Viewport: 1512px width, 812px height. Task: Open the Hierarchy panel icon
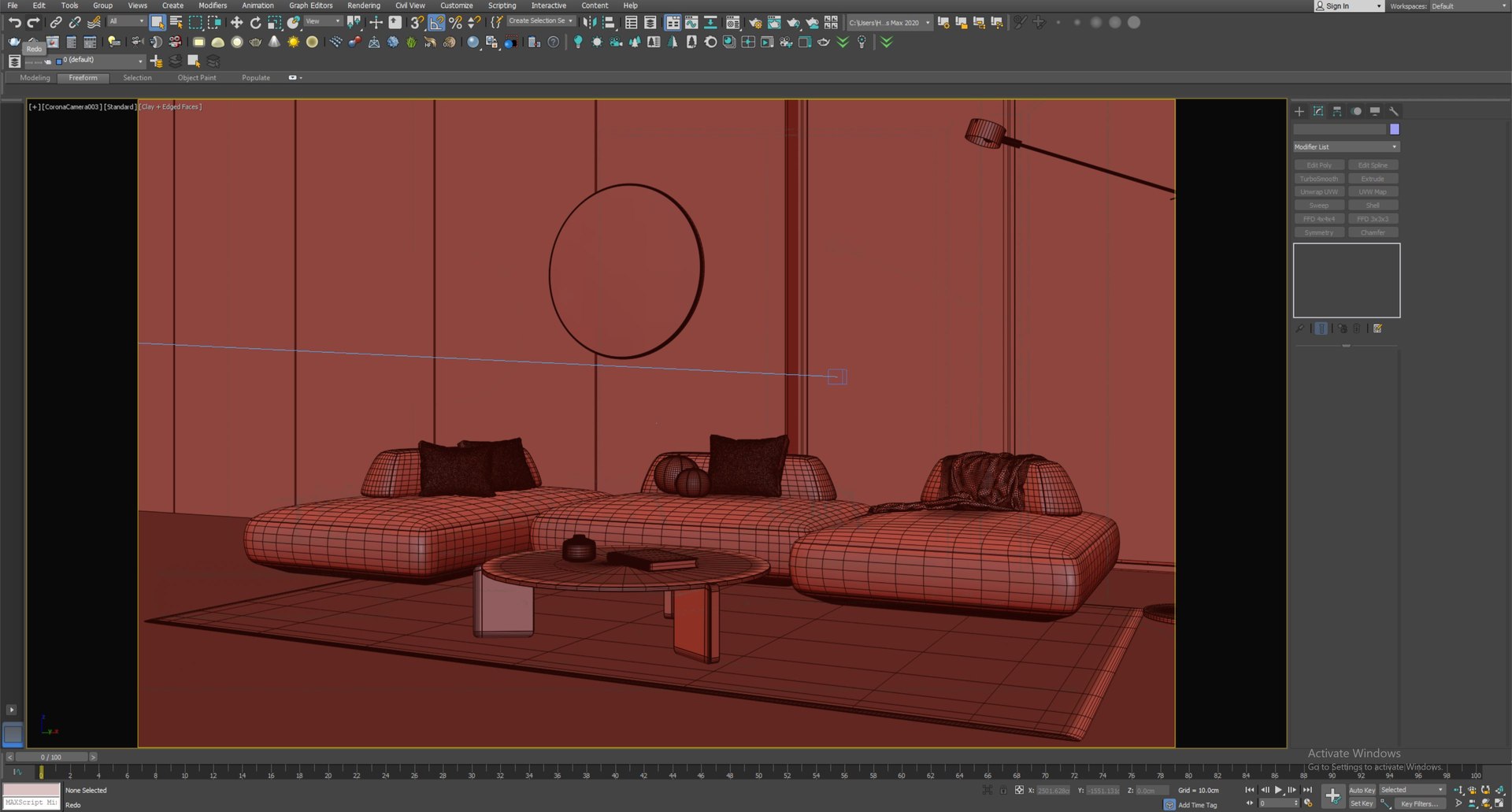pyautogui.click(x=1337, y=111)
